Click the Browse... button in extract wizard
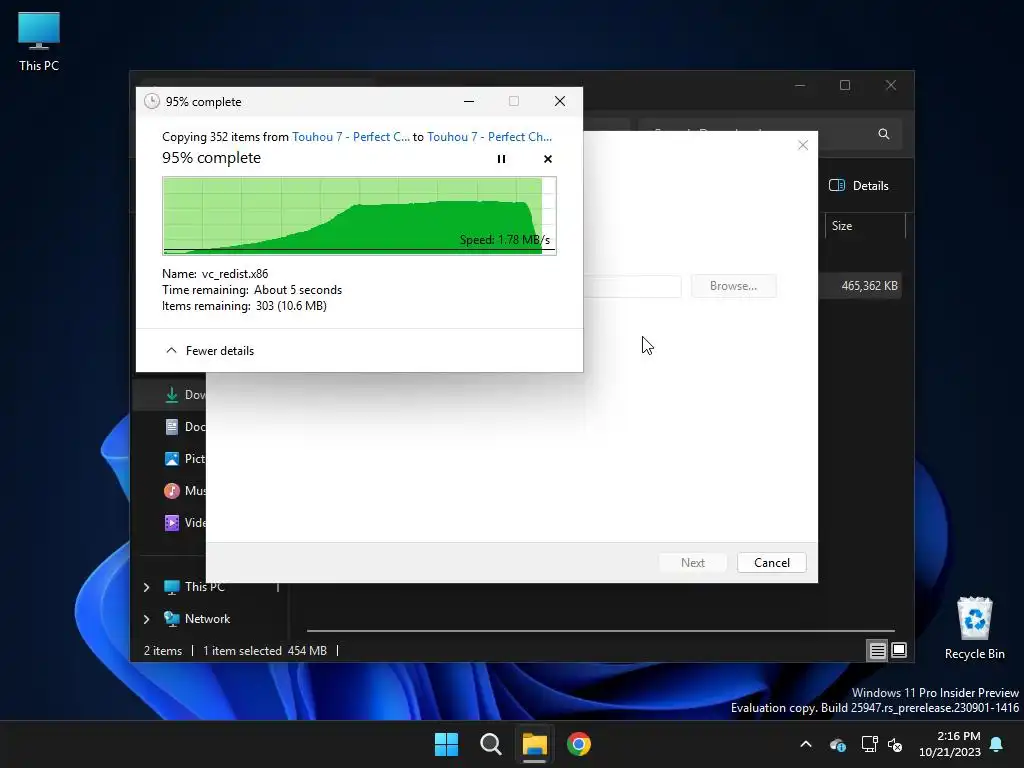1024x768 pixels. click(x=733, y=286)
